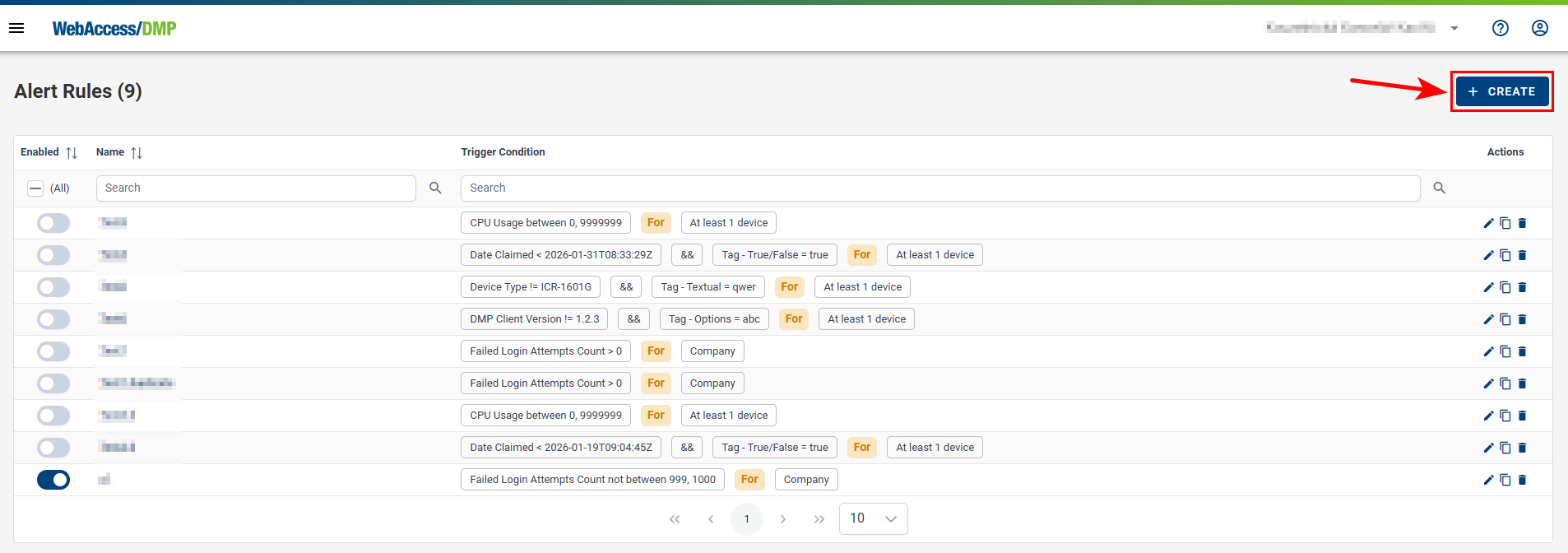Click search icon for Trigger Condition filter
1568x553 pixels.
tap(1439, 188)
